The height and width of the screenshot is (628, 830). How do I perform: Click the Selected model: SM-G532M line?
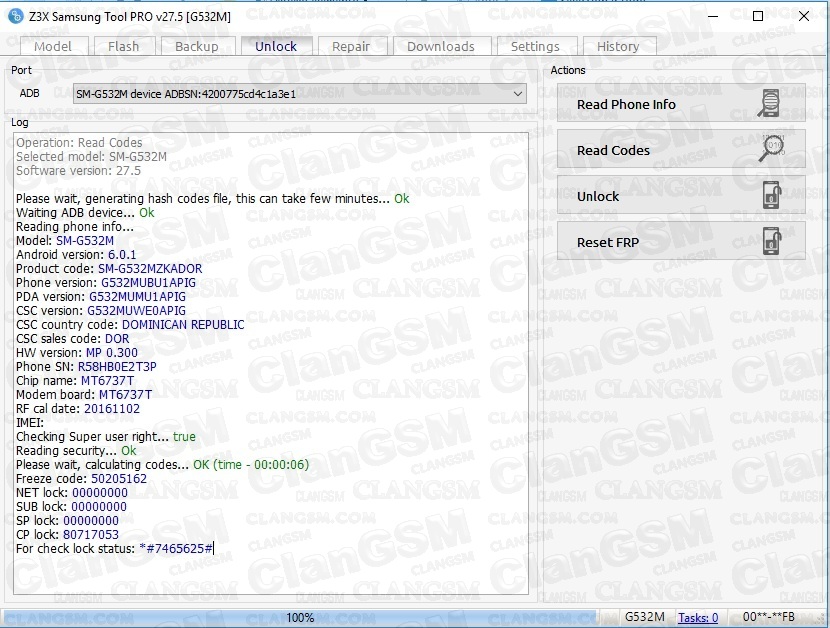[x=91, y=157]
